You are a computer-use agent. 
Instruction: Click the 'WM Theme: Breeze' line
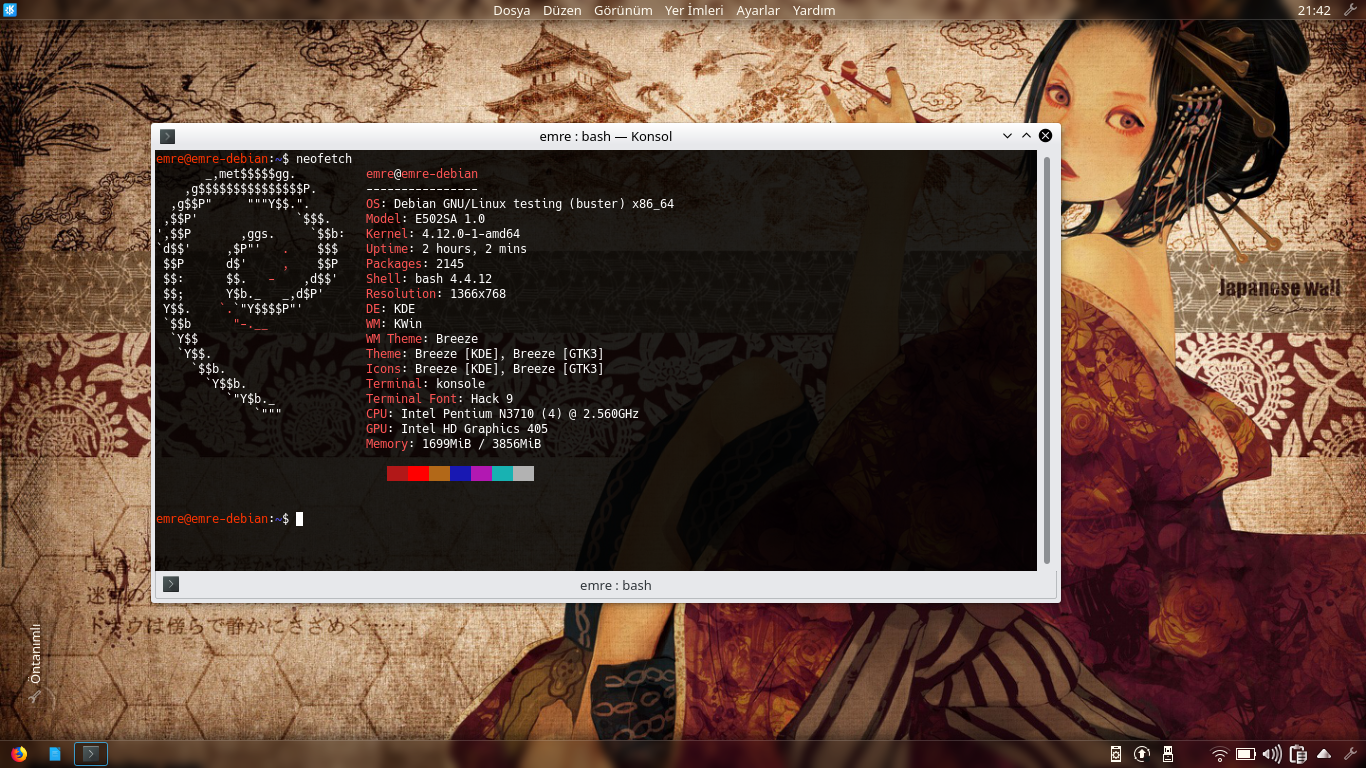[x=422, y=339]
